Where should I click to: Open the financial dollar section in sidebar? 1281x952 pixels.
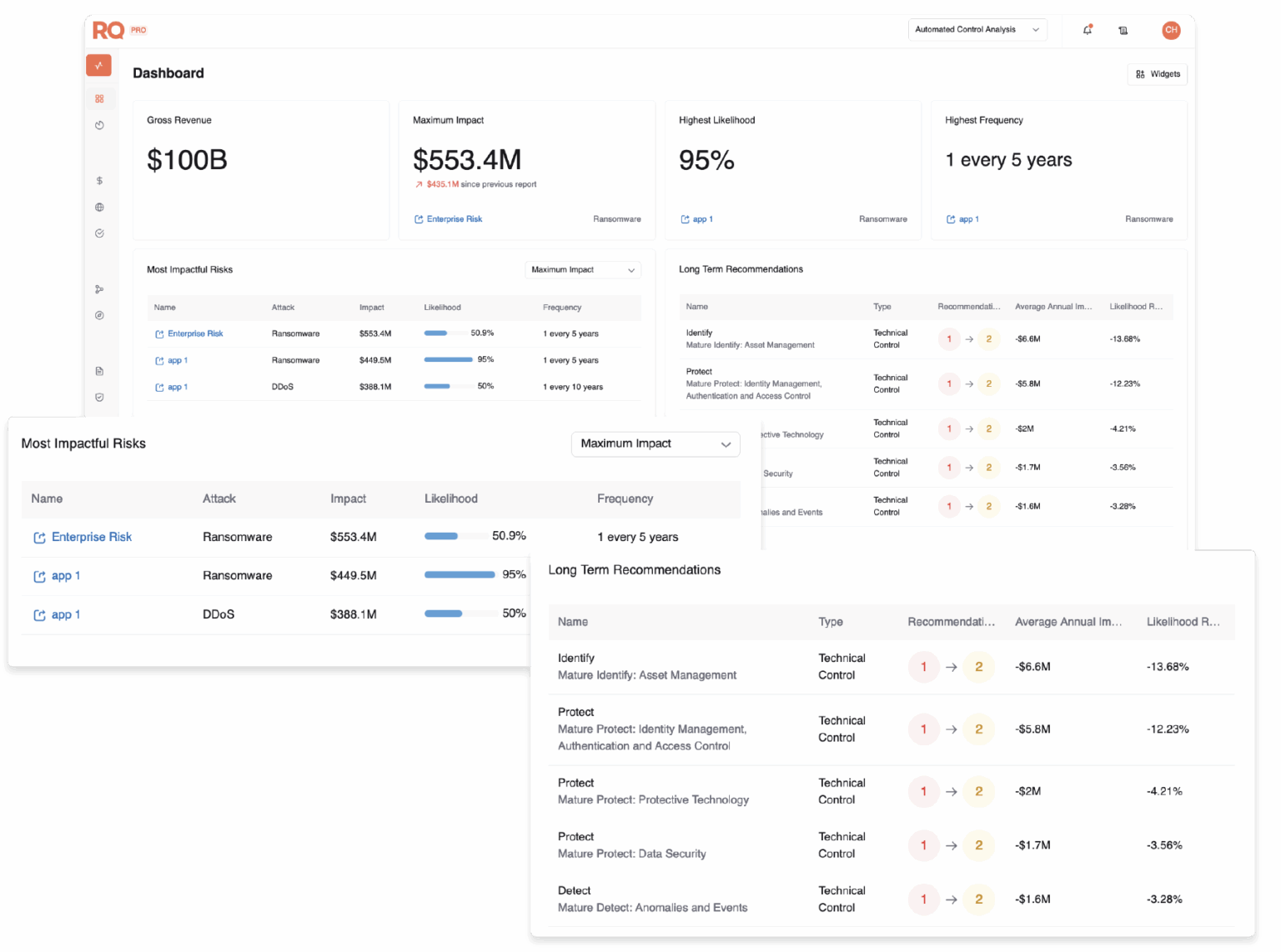[99, 180]
